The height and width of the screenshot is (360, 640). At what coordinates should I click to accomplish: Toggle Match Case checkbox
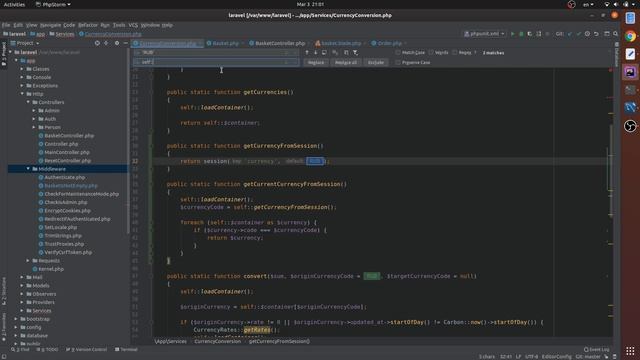pos(398,53)
